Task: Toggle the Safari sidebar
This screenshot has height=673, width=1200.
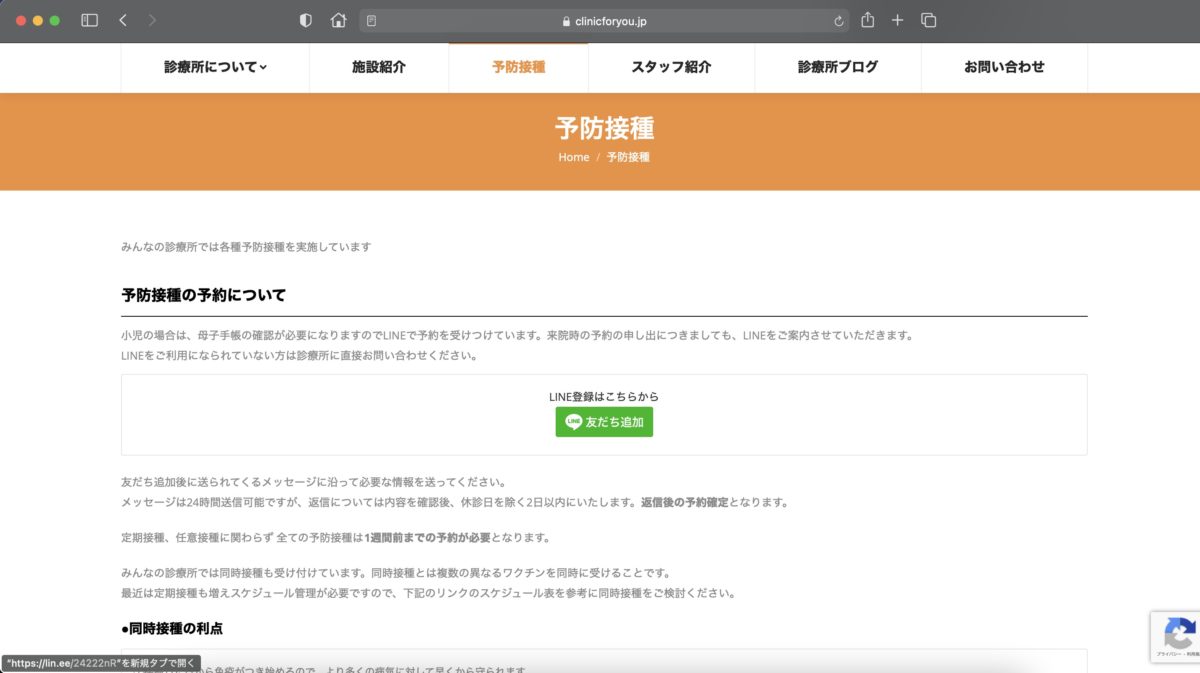Action: pyautogui.click(x=89, y=20)
